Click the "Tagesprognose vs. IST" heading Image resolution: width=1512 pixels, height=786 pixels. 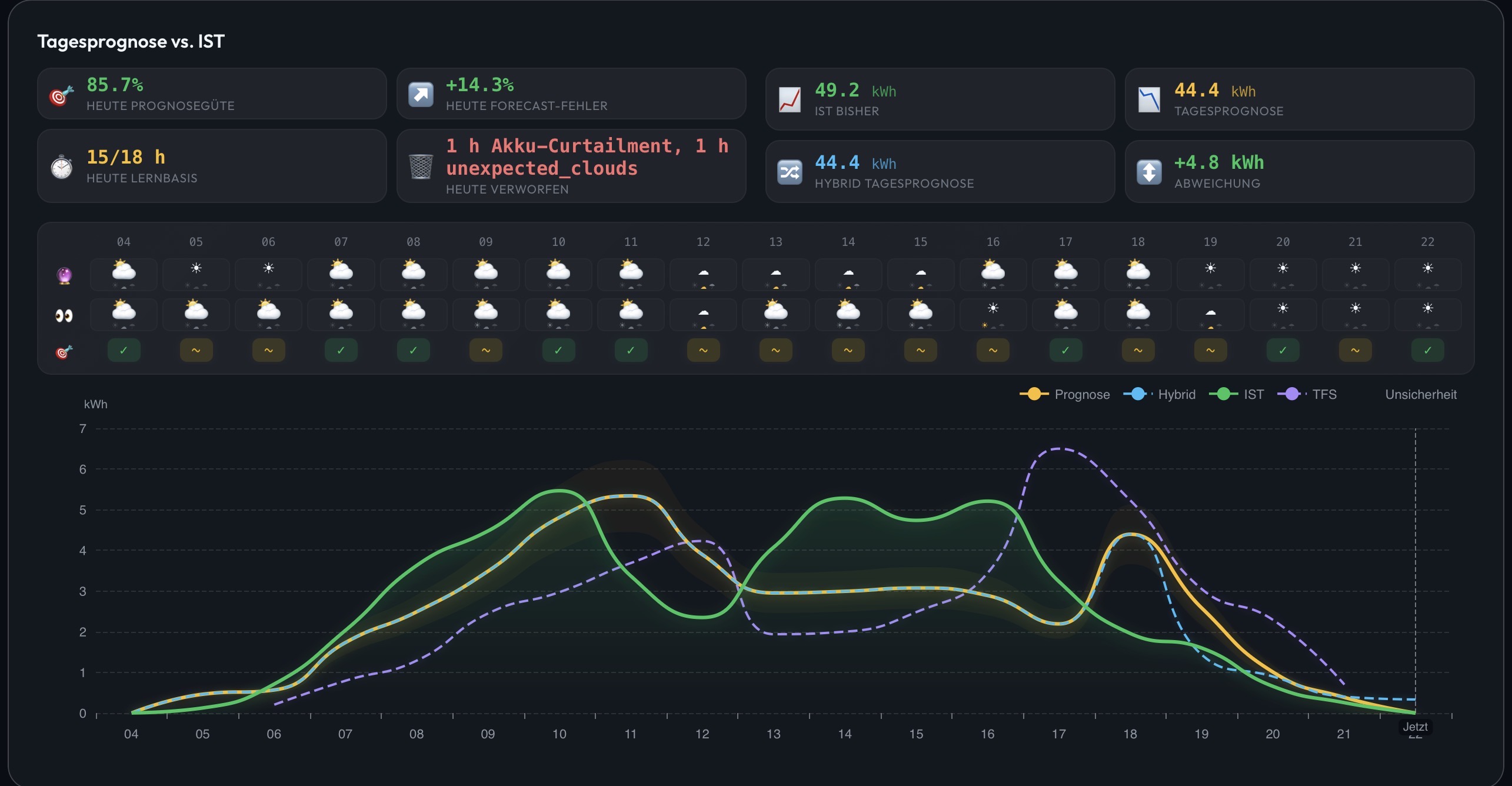(131, 41)
